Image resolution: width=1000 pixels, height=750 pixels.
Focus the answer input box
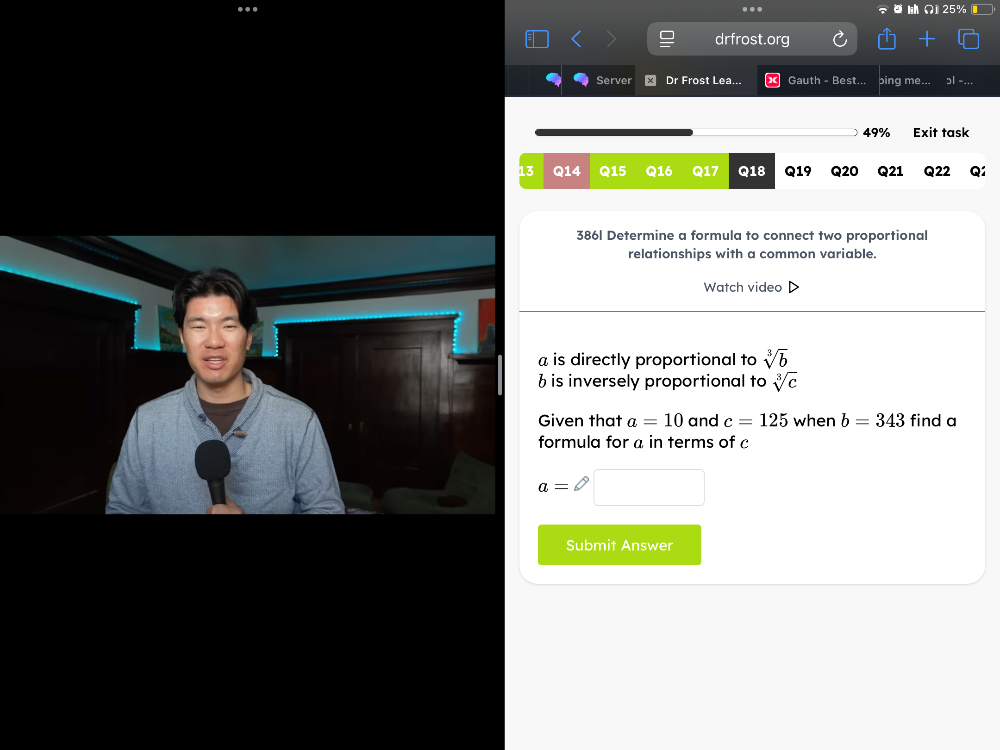pyautogui.click(x=649, y=488)
